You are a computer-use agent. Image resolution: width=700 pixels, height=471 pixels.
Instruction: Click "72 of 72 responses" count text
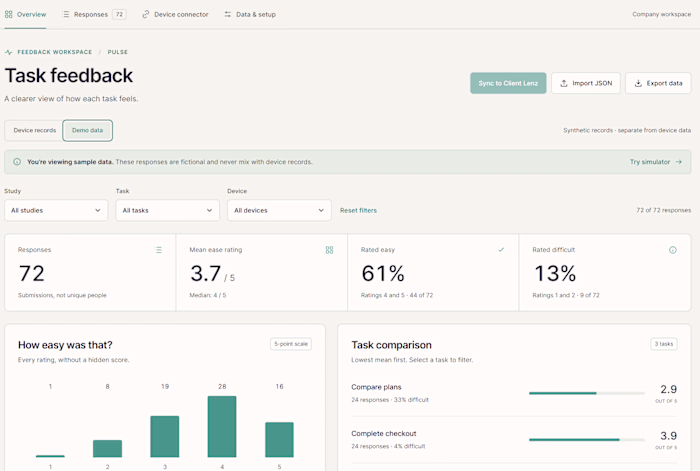(663, 210)
